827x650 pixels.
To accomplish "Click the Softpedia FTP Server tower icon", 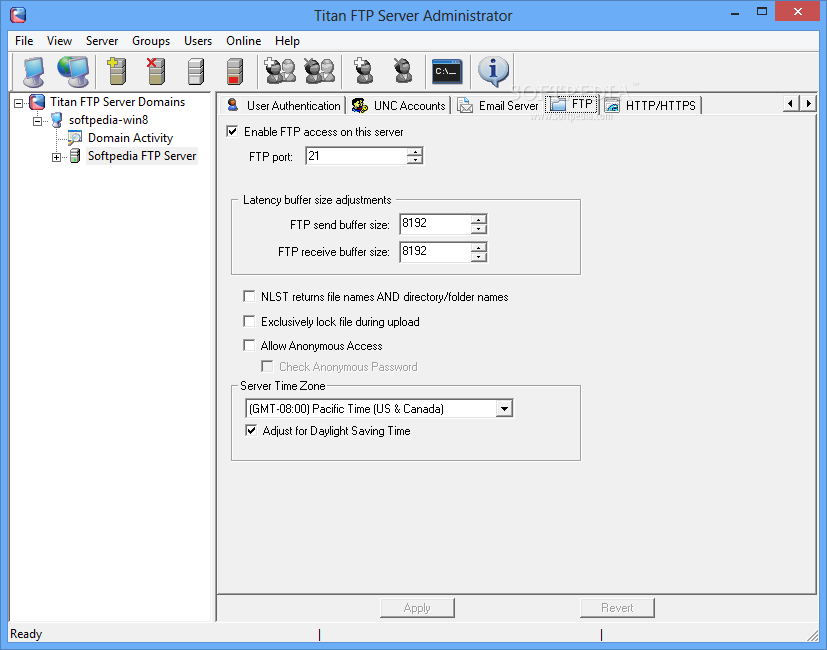I will [x=75, y=156].
